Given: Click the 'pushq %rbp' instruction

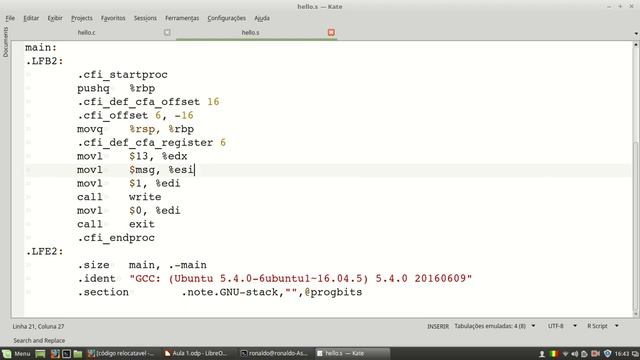Looking at the screenshot, I should coord(116,88).
